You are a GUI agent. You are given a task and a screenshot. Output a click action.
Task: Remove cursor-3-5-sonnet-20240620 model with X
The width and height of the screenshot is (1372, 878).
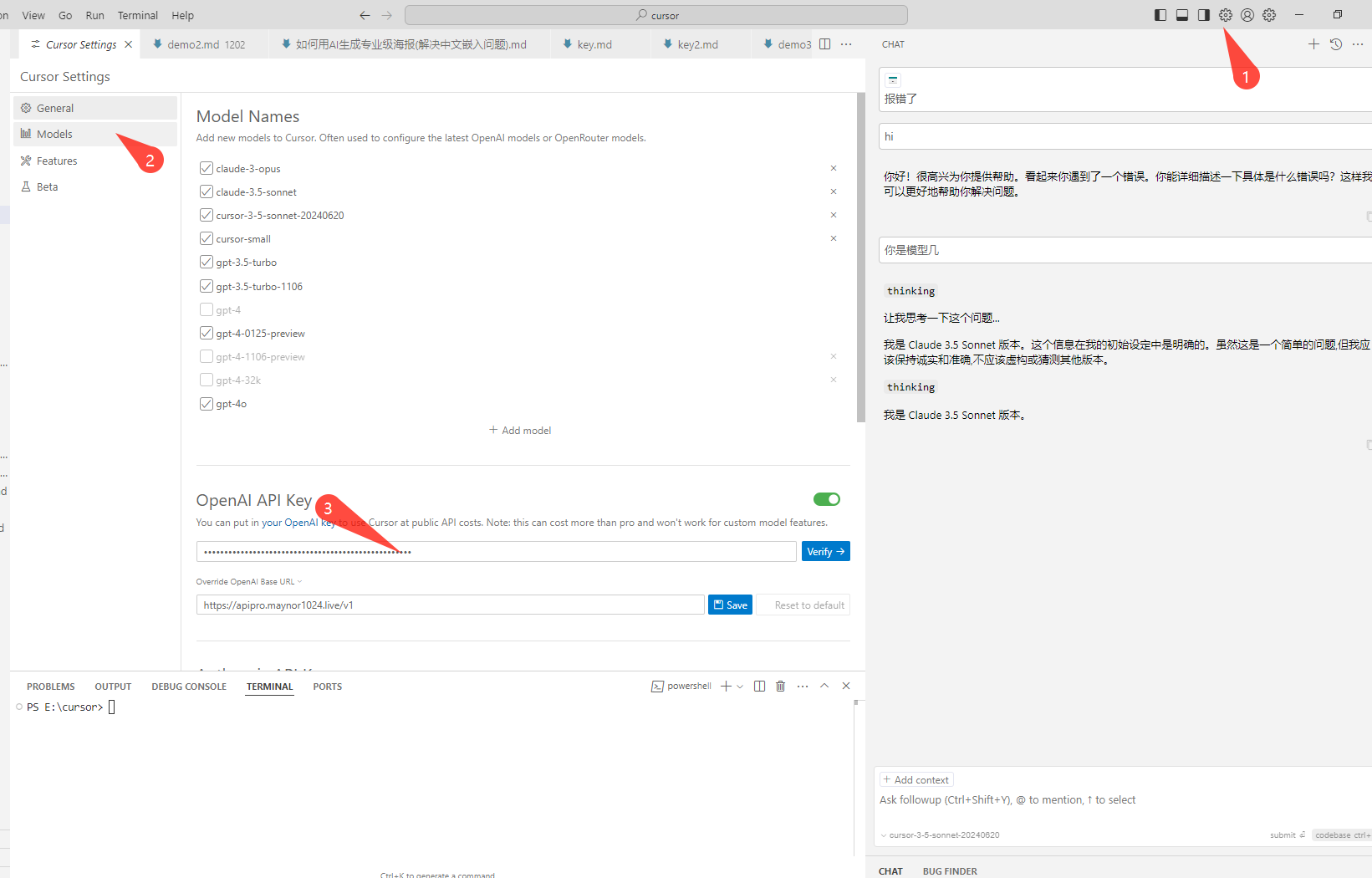coord(834,215)
